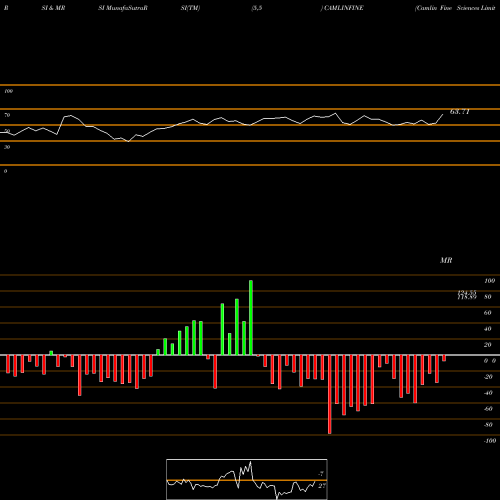
Task: Click the RSI axis label 70
Action: (7, 115)
